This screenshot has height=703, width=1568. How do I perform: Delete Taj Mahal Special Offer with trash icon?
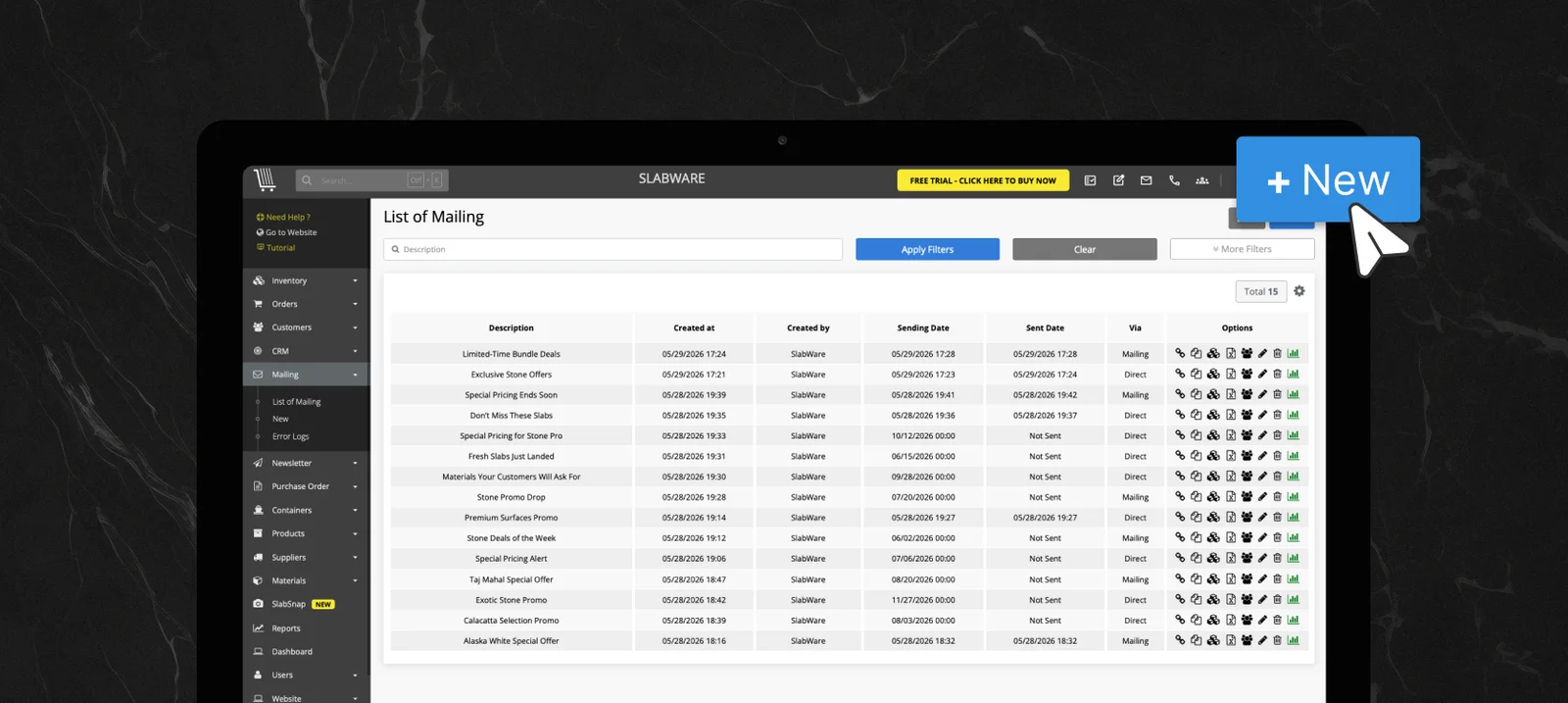1277,579
